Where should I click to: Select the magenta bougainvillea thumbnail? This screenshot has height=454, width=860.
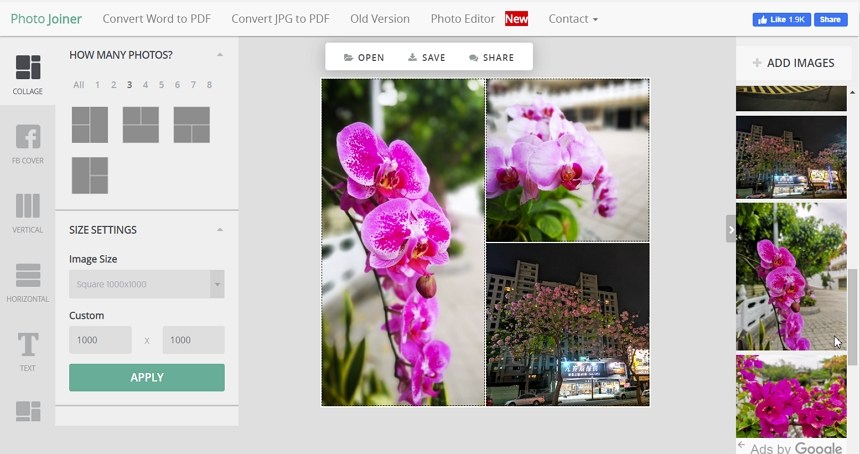pyautogui.click(x=791, y=396)
